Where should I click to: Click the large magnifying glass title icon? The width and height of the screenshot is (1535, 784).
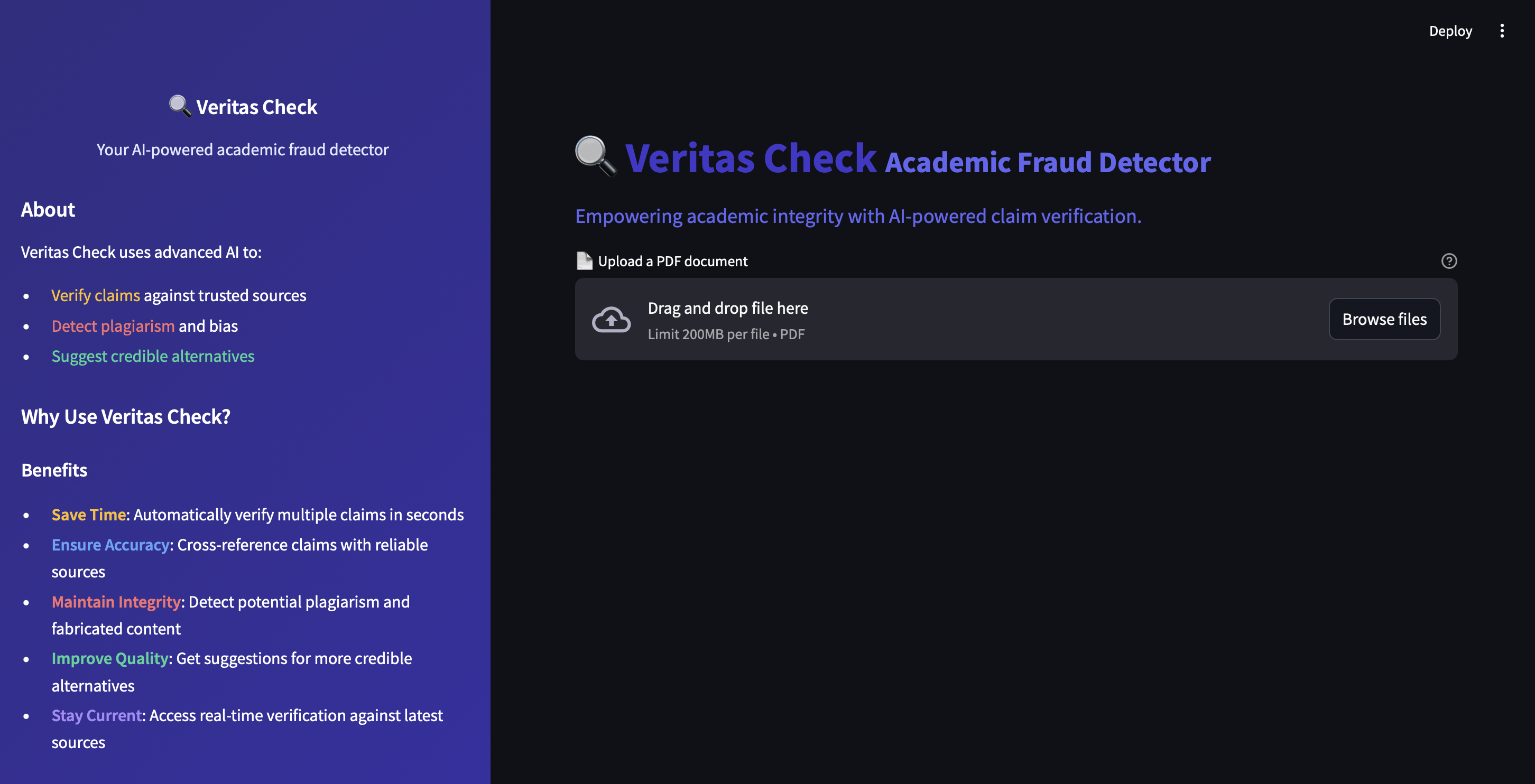(x=595, y=157)
